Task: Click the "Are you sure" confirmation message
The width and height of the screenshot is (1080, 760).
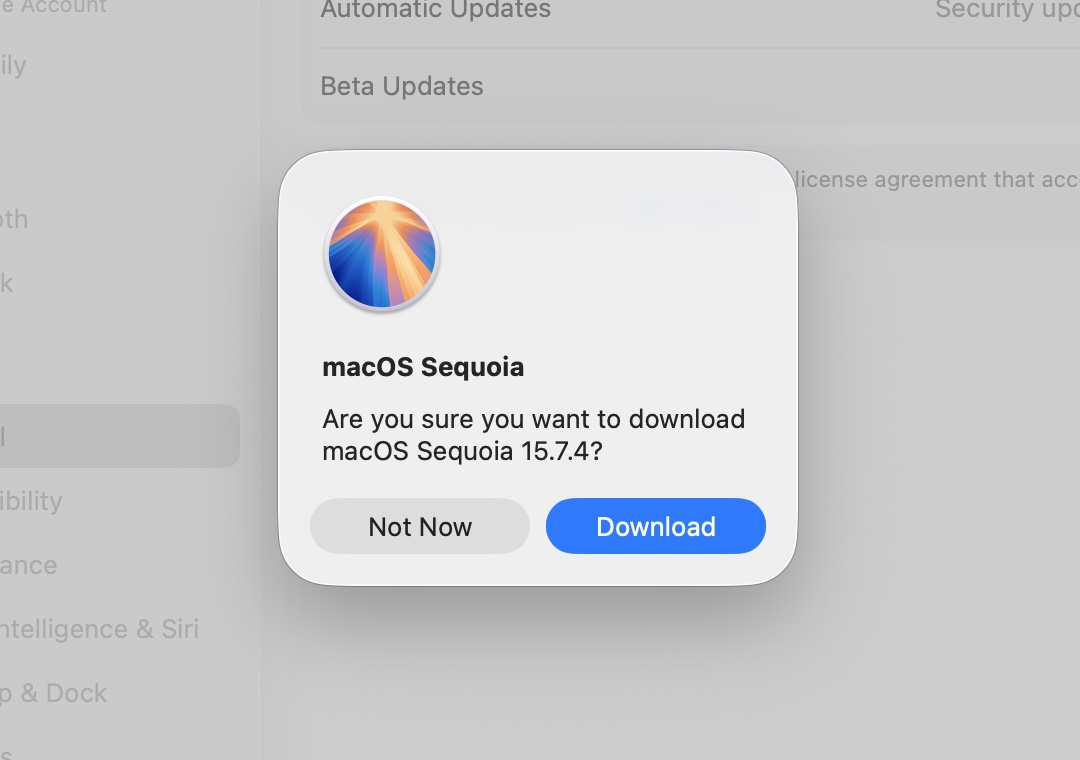Action: [x=533, y=419]
